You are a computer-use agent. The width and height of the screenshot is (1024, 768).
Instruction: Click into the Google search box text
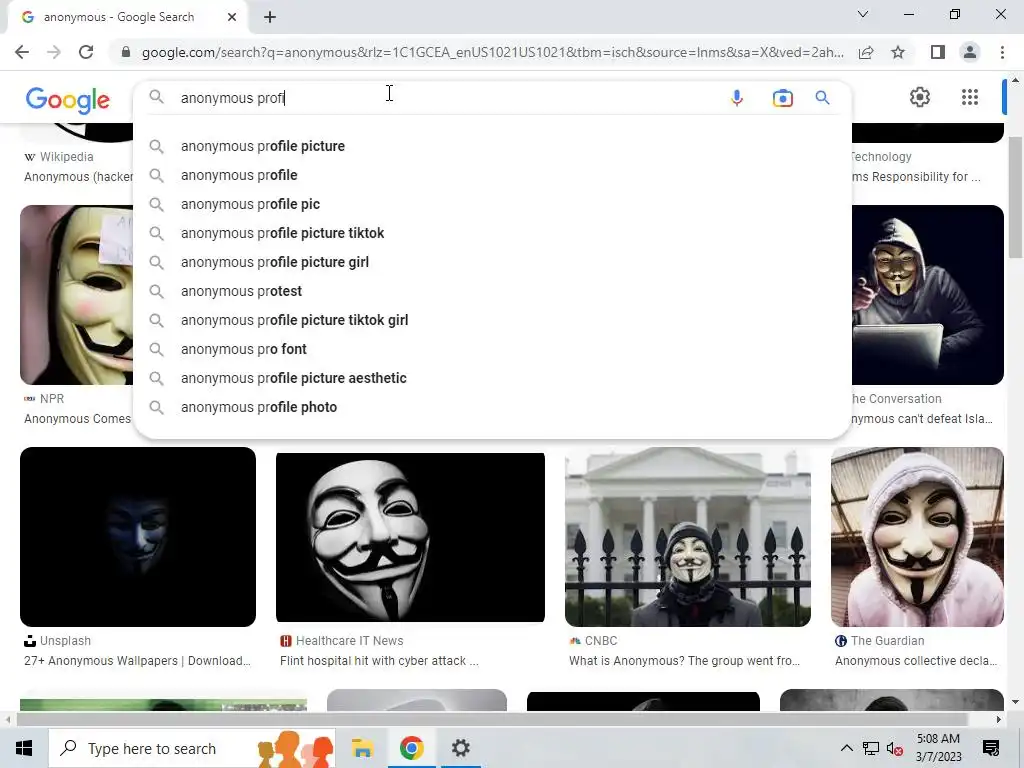[444, 98]
